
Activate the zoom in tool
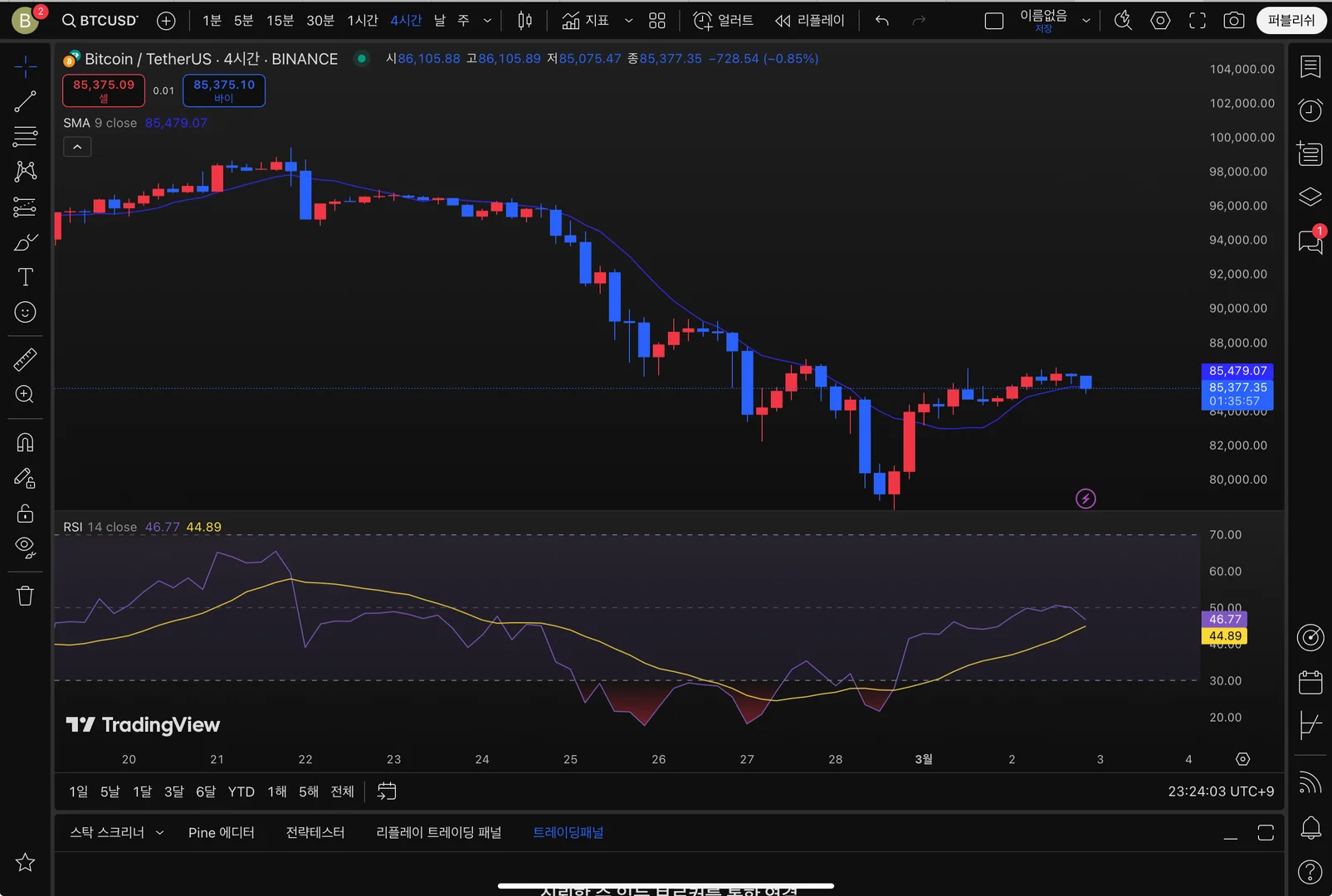click(25, 394)
